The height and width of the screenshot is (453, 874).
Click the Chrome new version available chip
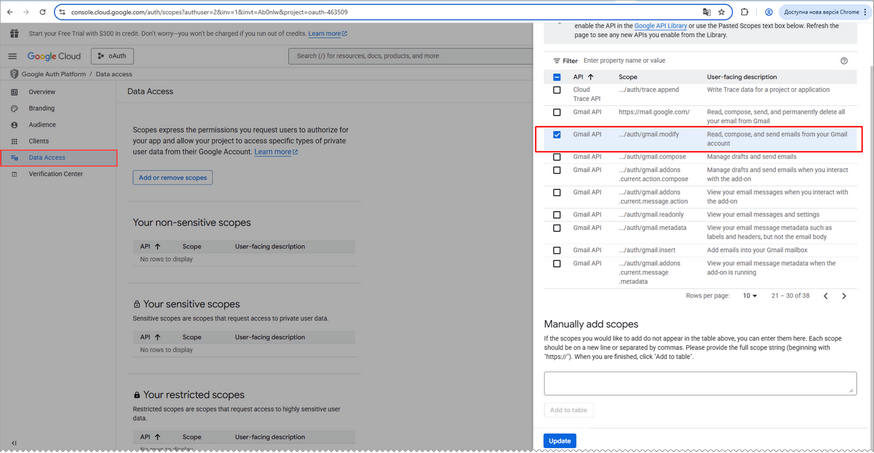pyautogui.click(x=822, y=12)
